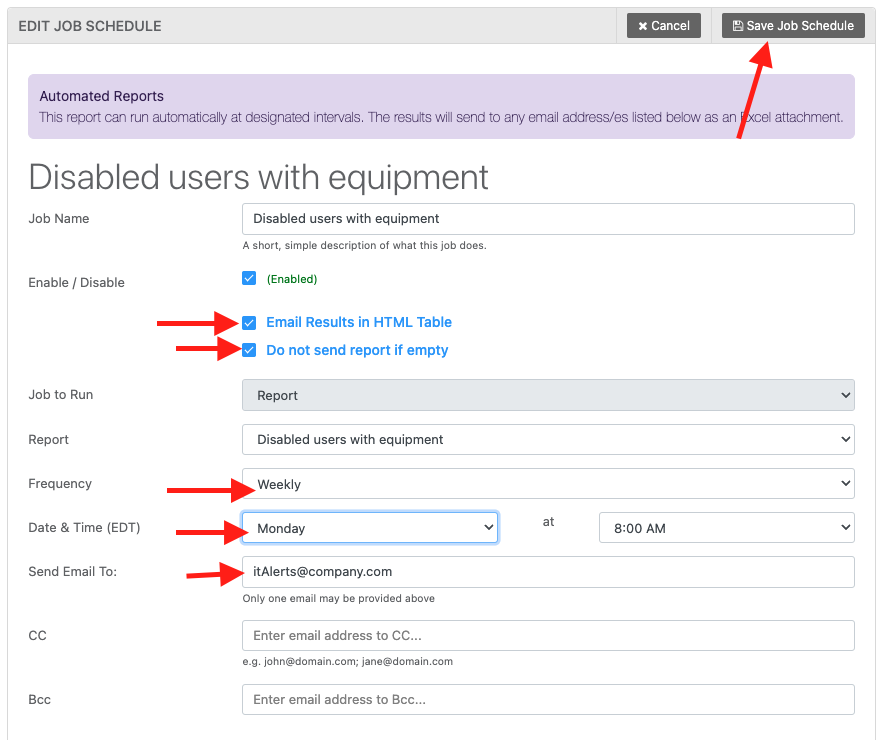
Task: Uncheck the Enabled checkbox
Action: coord(249,278)
